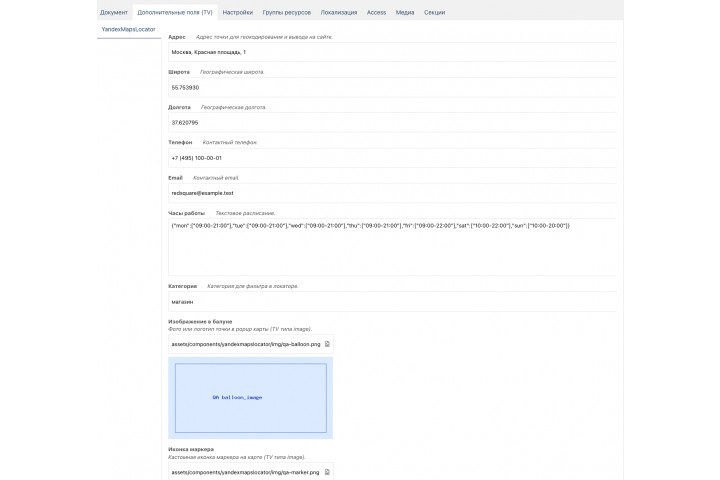Select the YandexMapsLocator category tab
This screenshot has width=720, height=480.
pyautogui.click(x=129, y=29)
